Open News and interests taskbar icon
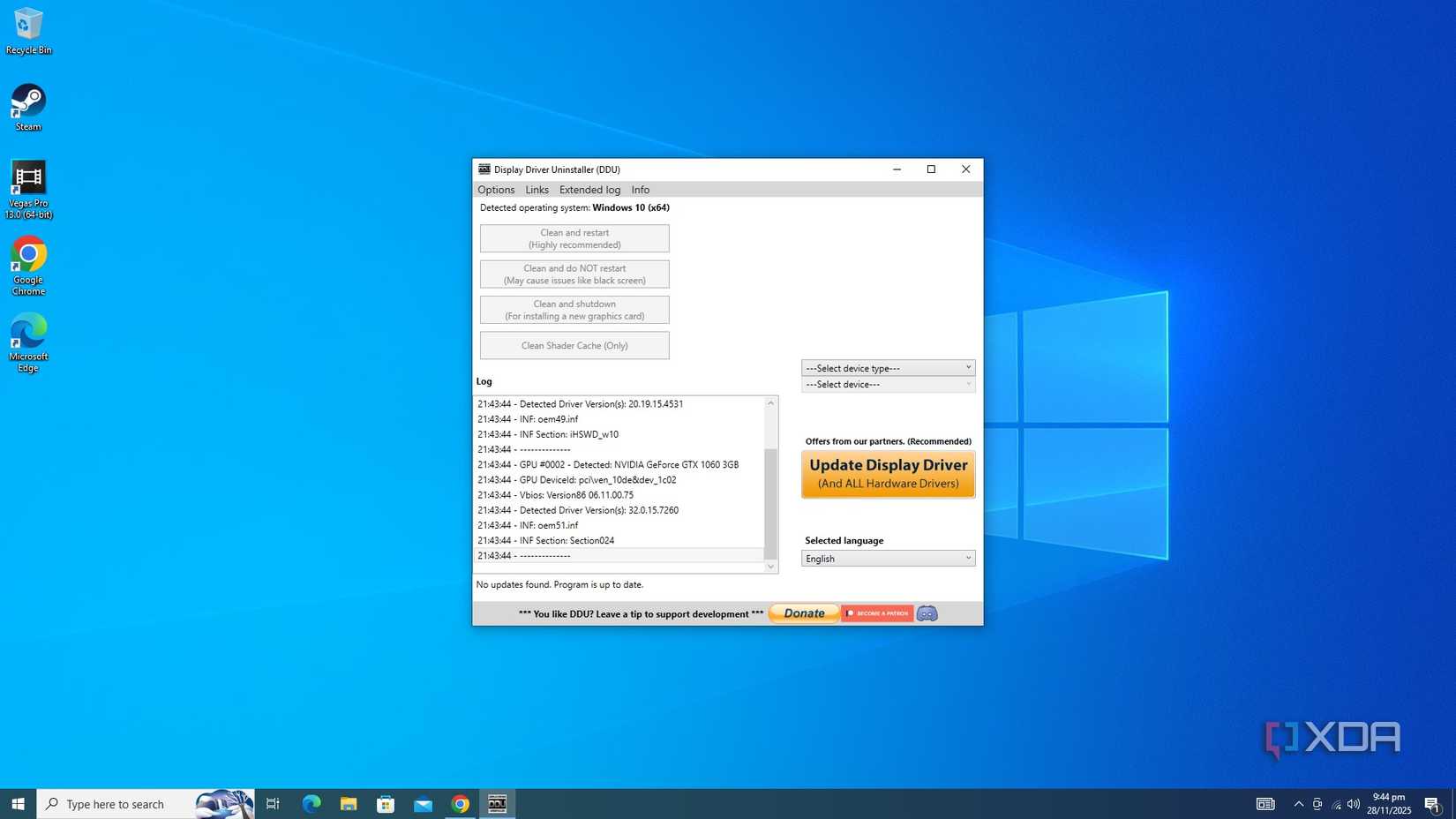The height and width of the screenshot is (819, 1456). pyautogui.click(x=1265, y=804)
